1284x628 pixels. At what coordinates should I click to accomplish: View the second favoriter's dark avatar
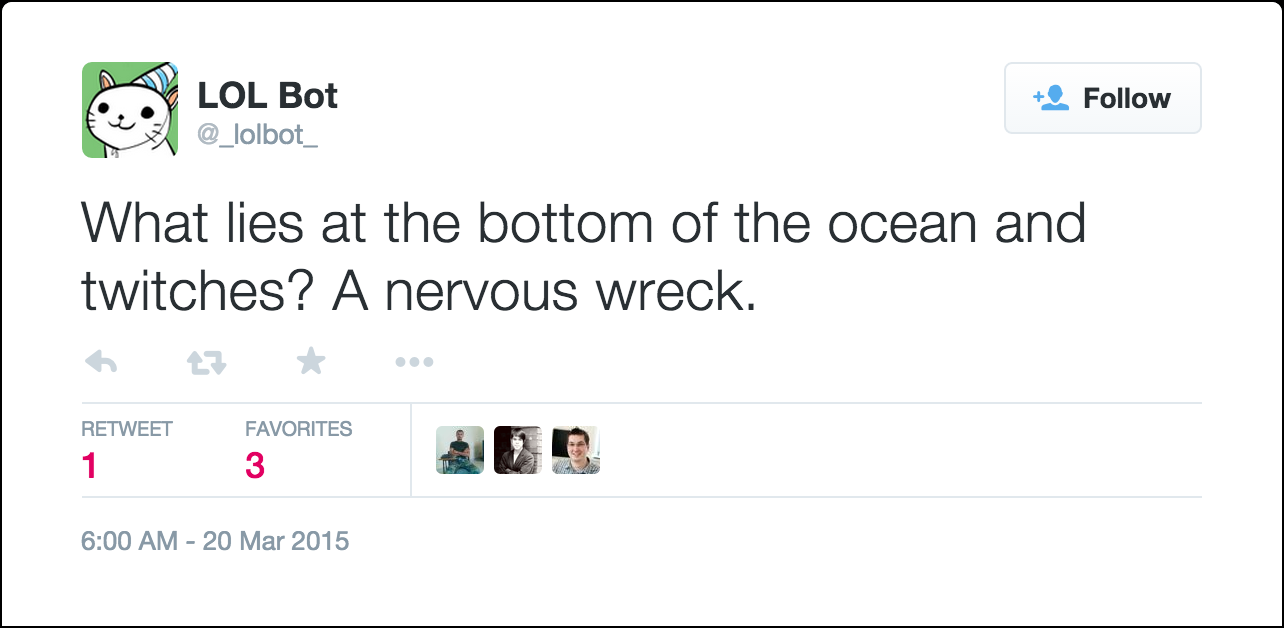click(518, 450)
